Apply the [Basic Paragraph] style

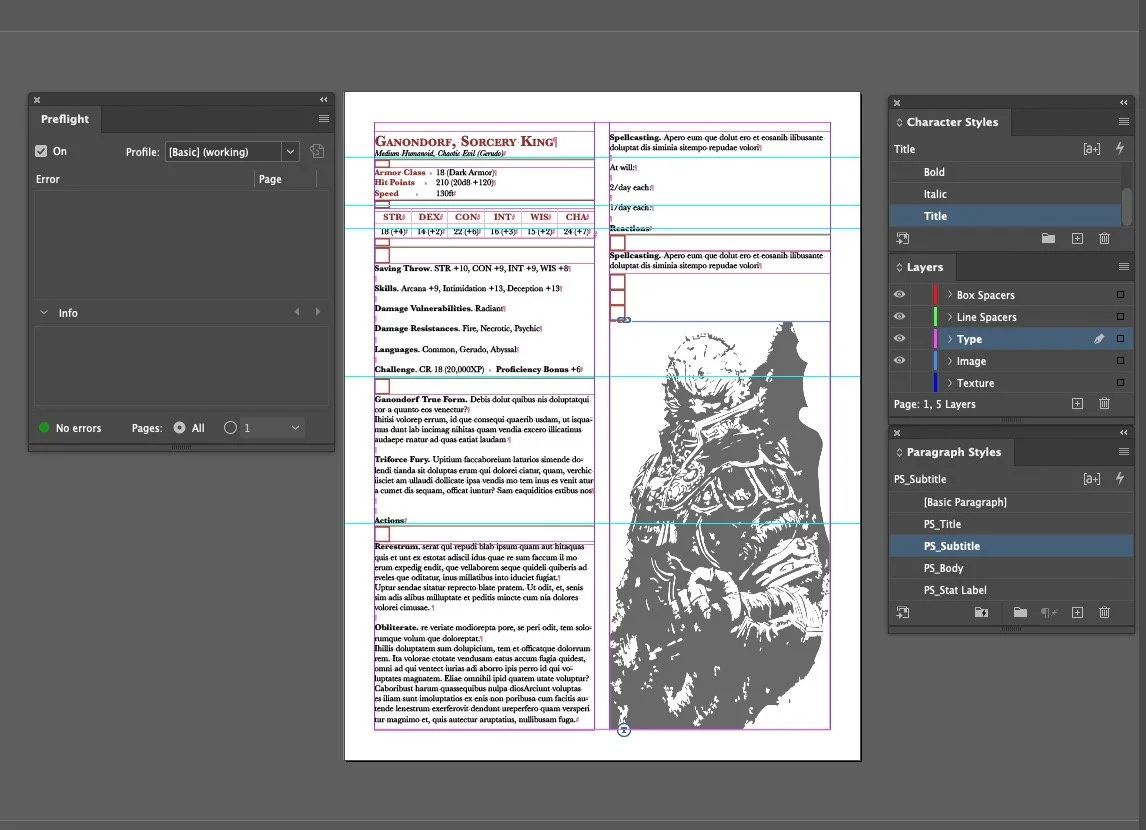point(1012,502)
